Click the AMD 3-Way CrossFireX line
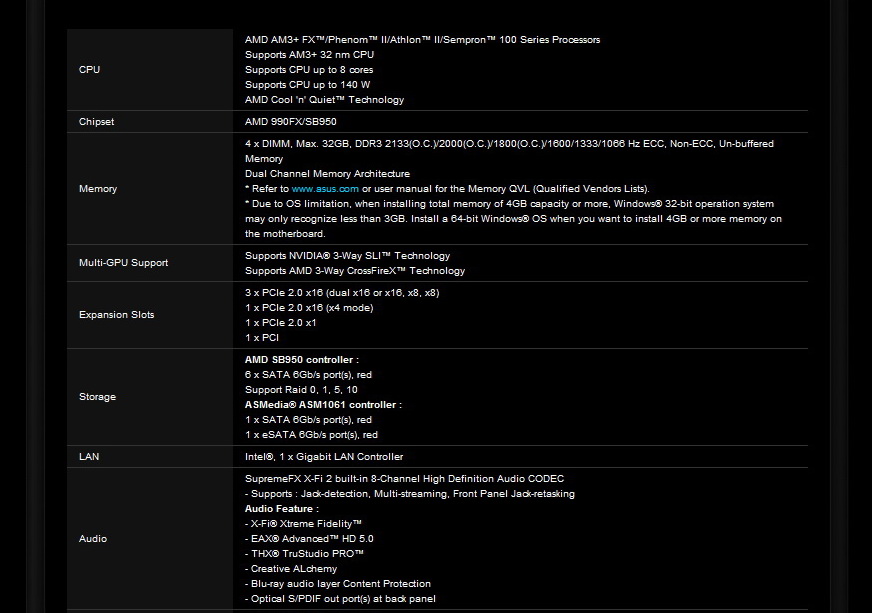The image size is (872, 613). [x=355, y=271]
